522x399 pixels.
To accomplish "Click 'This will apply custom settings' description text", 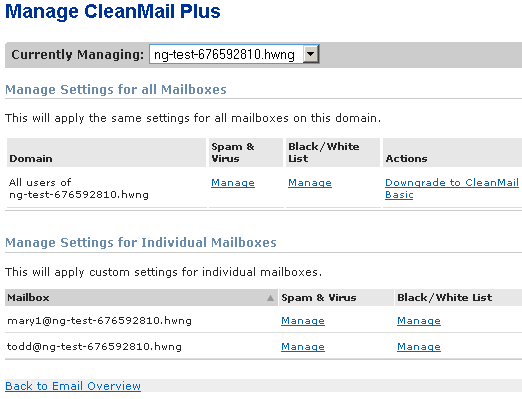I will (164, 272).
